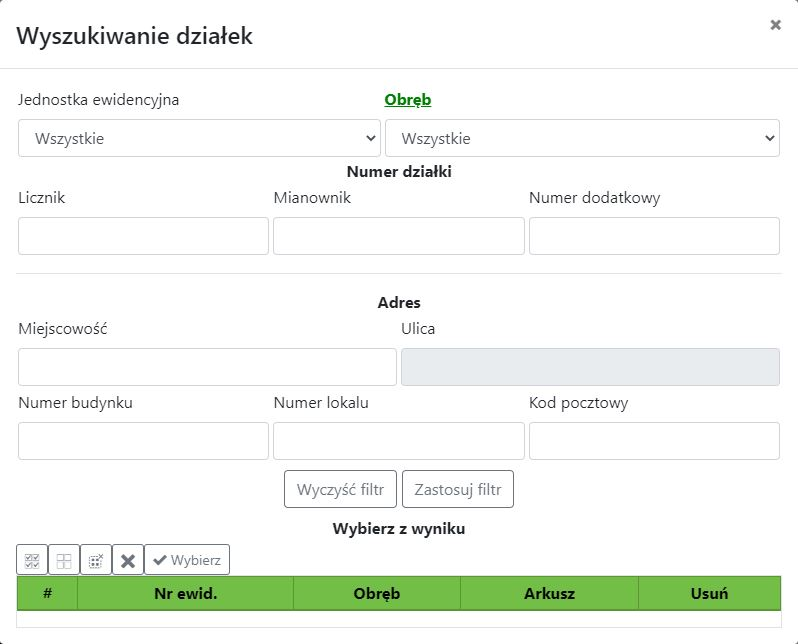The height and width of the screenshot is (644, 798).
Task: Expand the Obręb dropdown list
Action: [581, 138]
